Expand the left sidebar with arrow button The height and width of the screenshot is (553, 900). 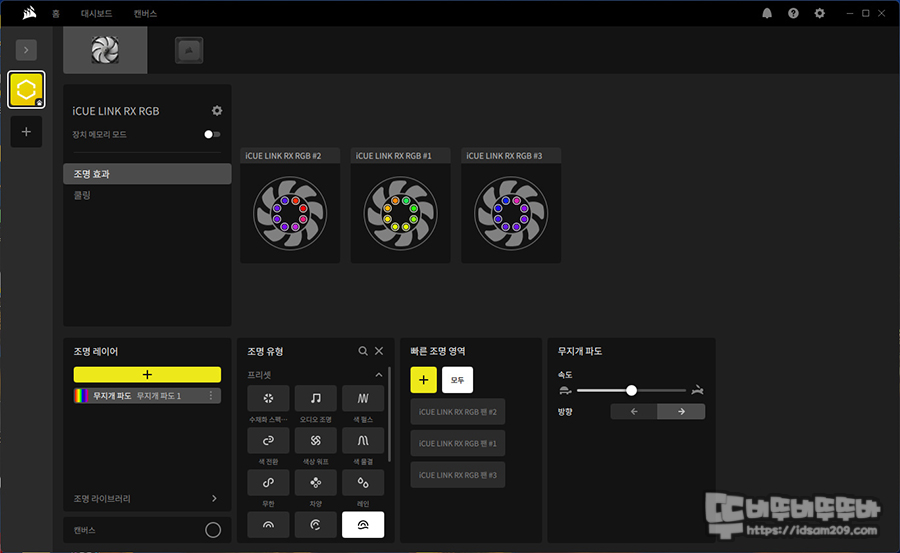[26, 50]
